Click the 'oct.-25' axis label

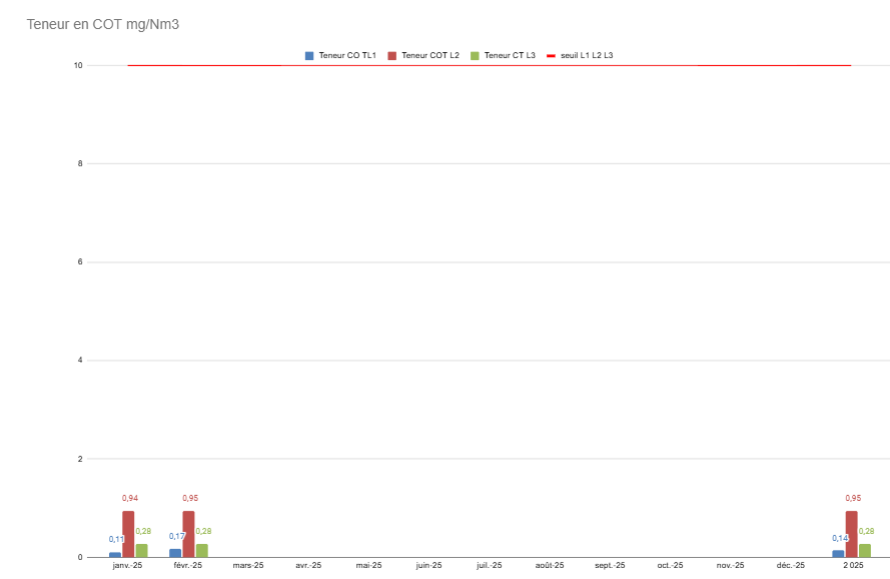(670, 565)
